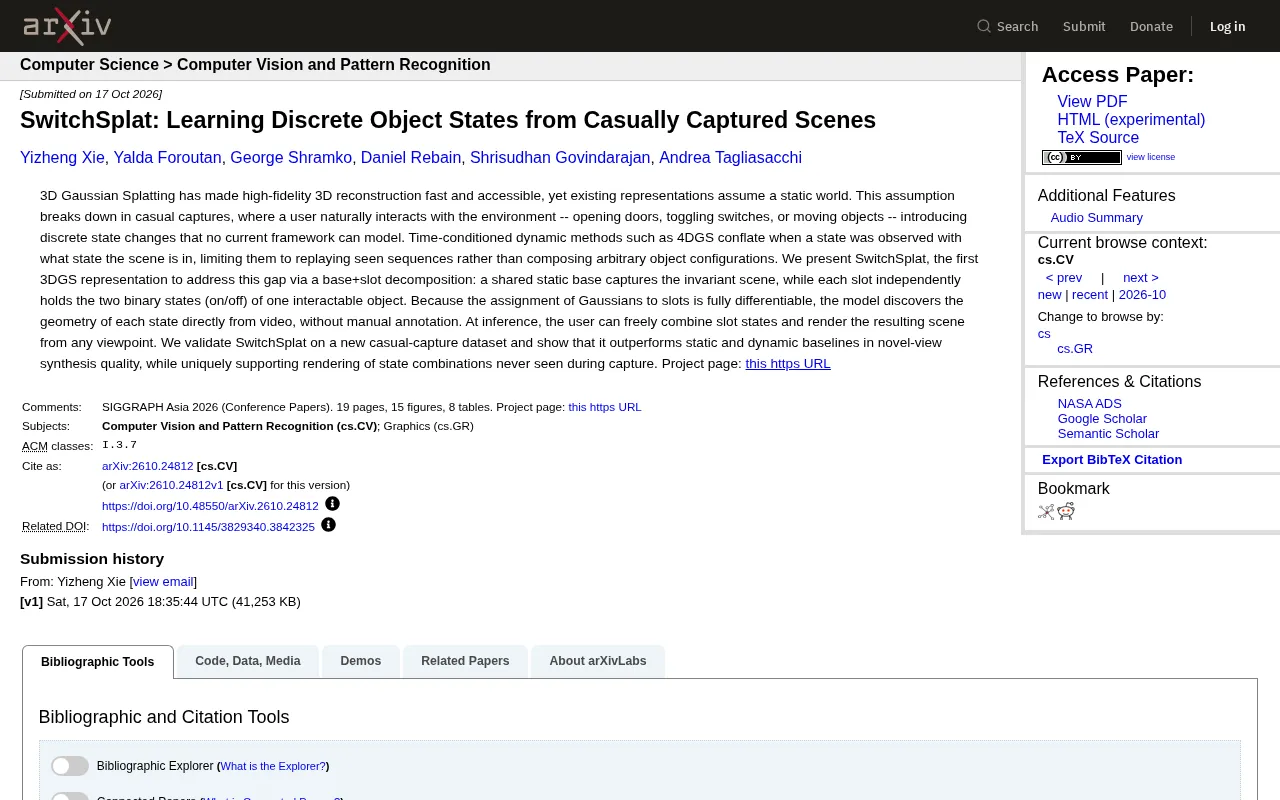Click Export BibTeX Citation
This screenshot has height=800, width=1280.
tap(1112, 460)
